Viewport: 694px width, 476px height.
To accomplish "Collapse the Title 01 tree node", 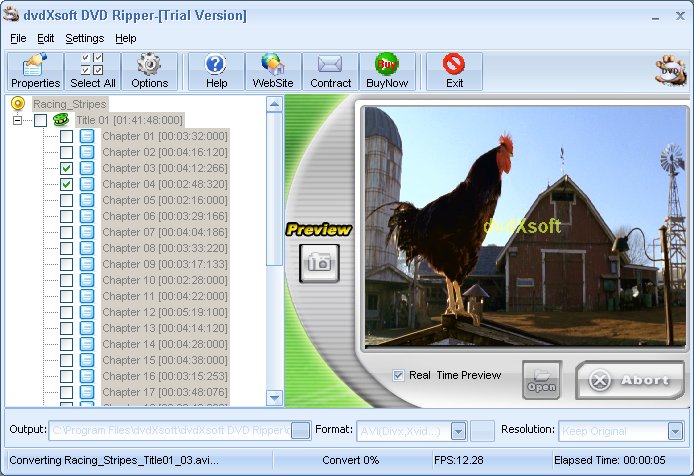I will pyautogui.click(x=17, y=120).
